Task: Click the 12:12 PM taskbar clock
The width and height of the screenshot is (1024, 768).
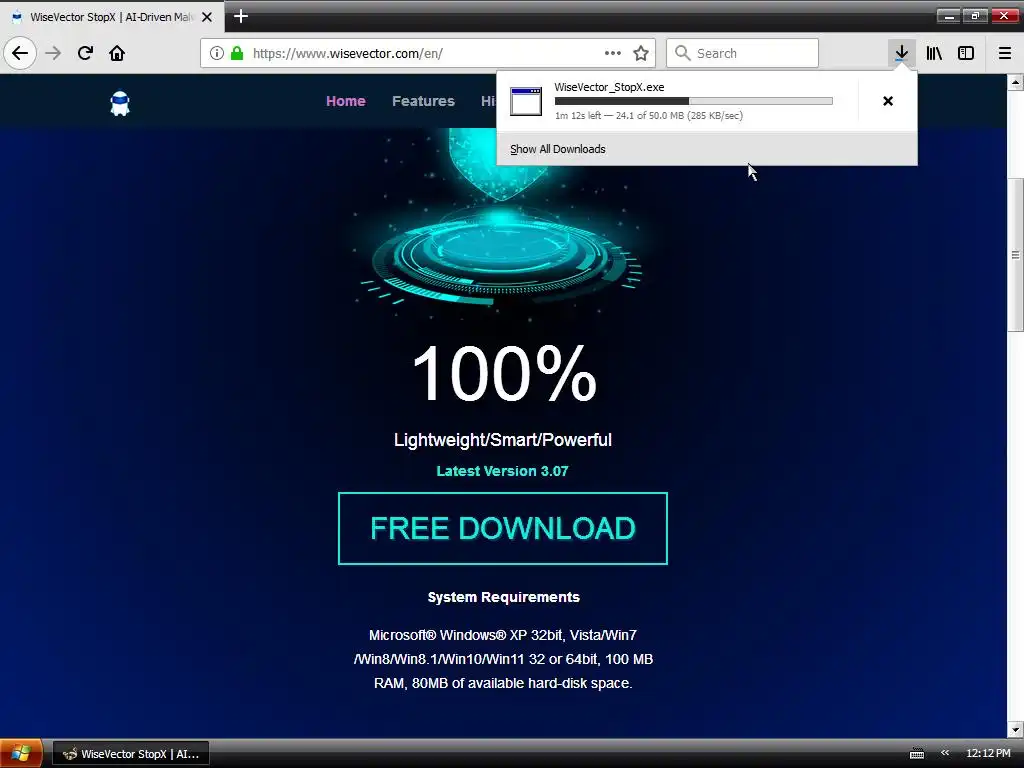Action: coord(988,753)
